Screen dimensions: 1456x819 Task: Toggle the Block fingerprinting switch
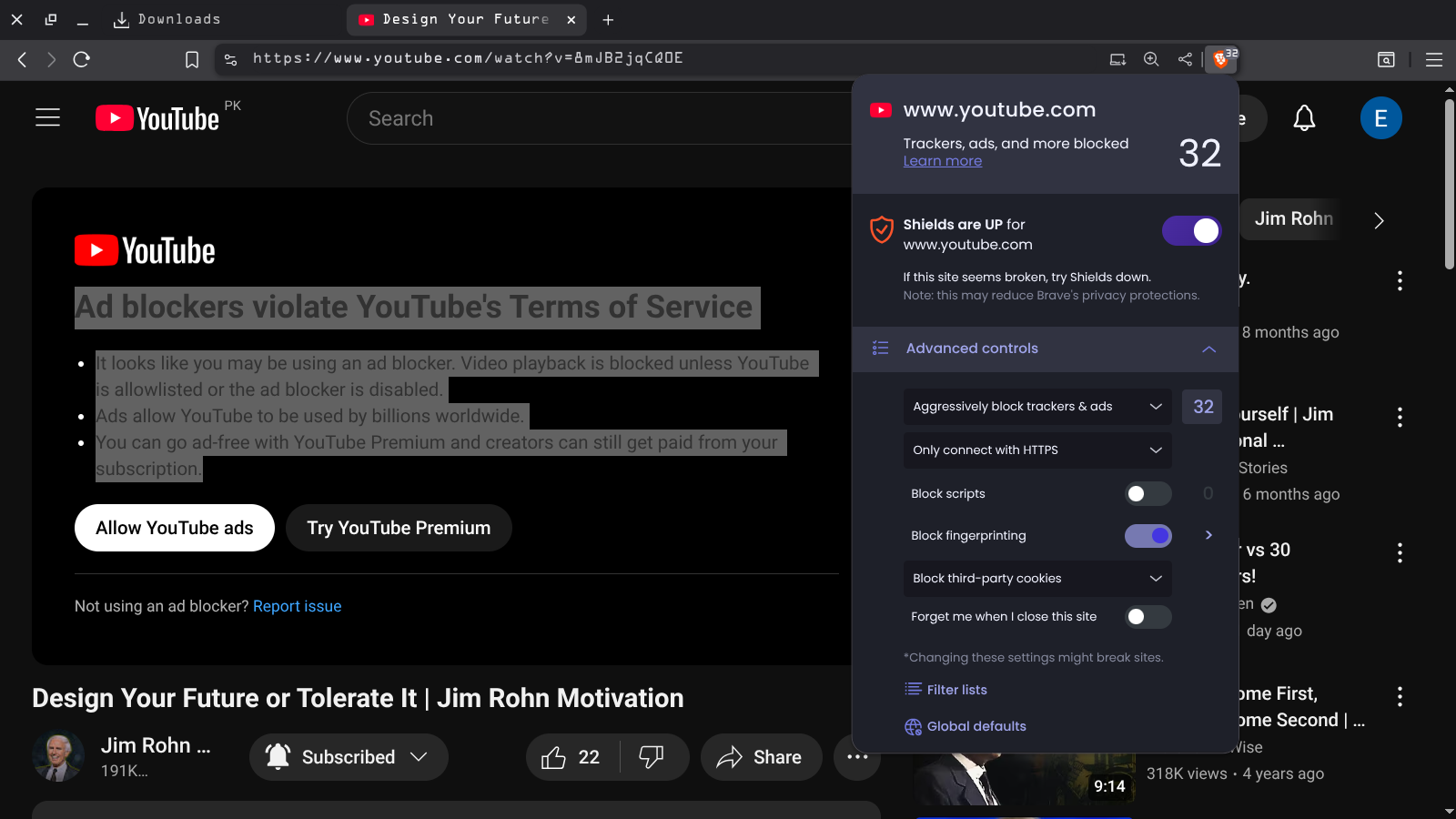click(1148, 536)
